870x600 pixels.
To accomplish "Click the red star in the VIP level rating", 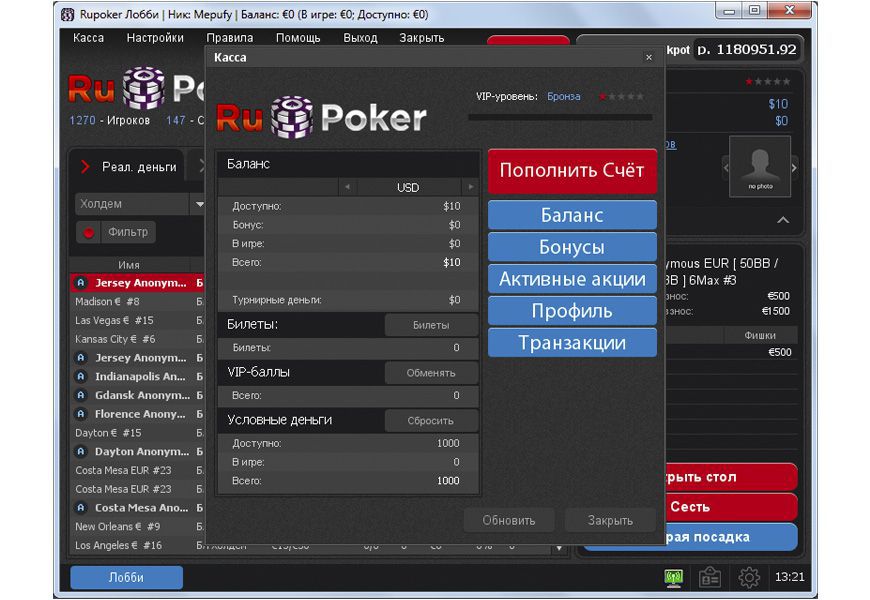I will (x=602, y=97).
